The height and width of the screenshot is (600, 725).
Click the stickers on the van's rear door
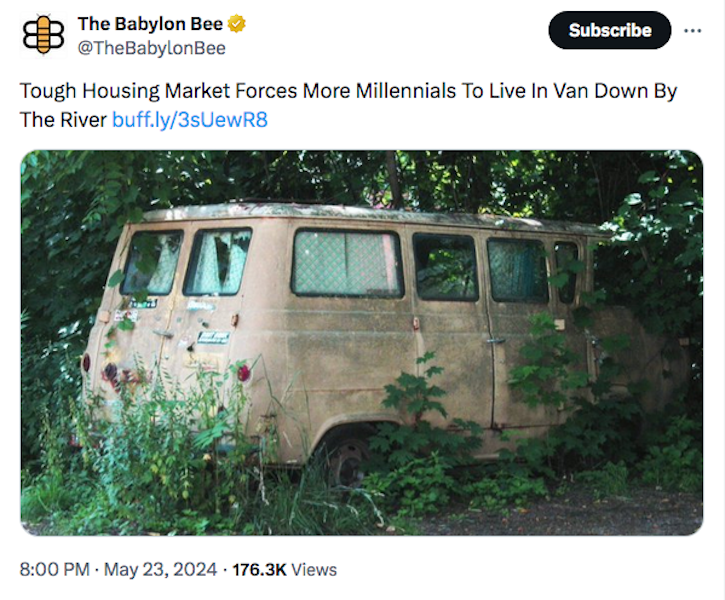pos(210,337)
